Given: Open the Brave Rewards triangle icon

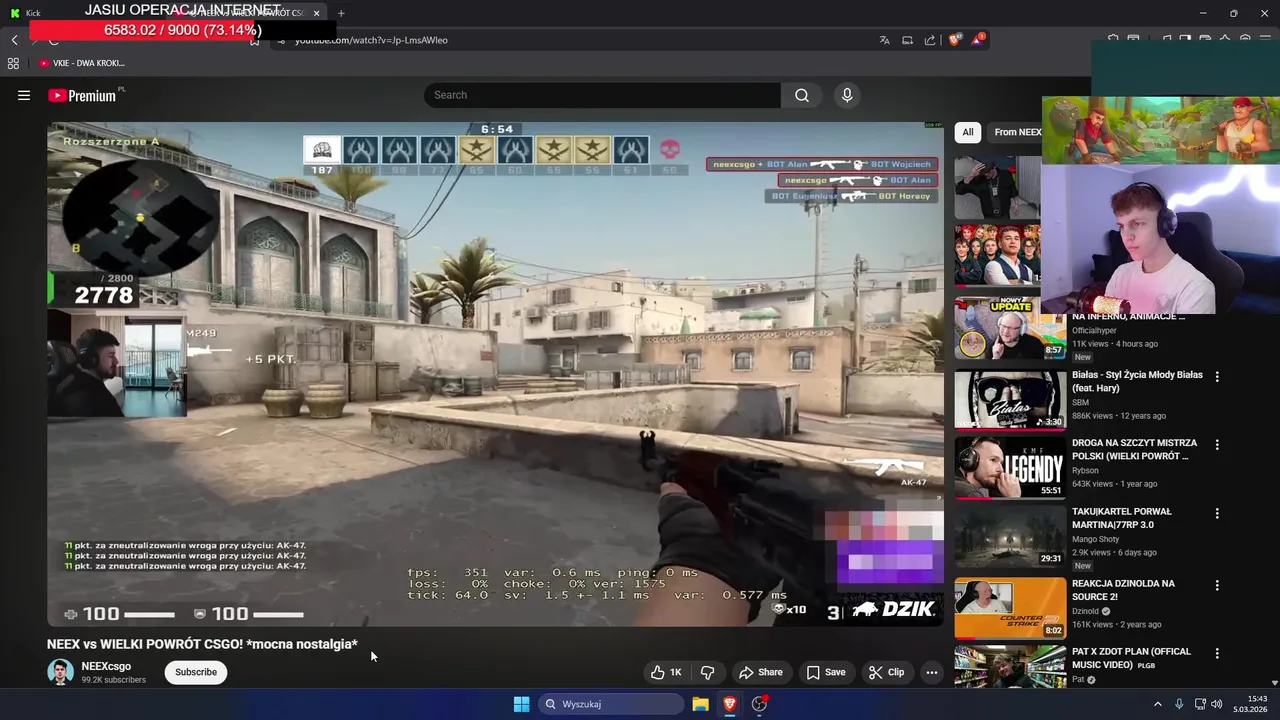Looking at the screenshot, I should (978, 40).
